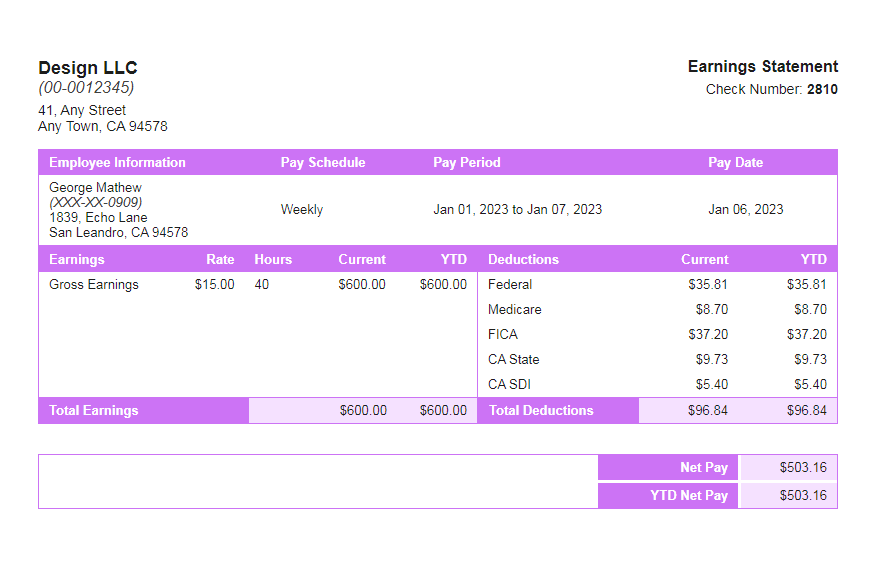Click the Design LLC company name

(x=88, y=67)
